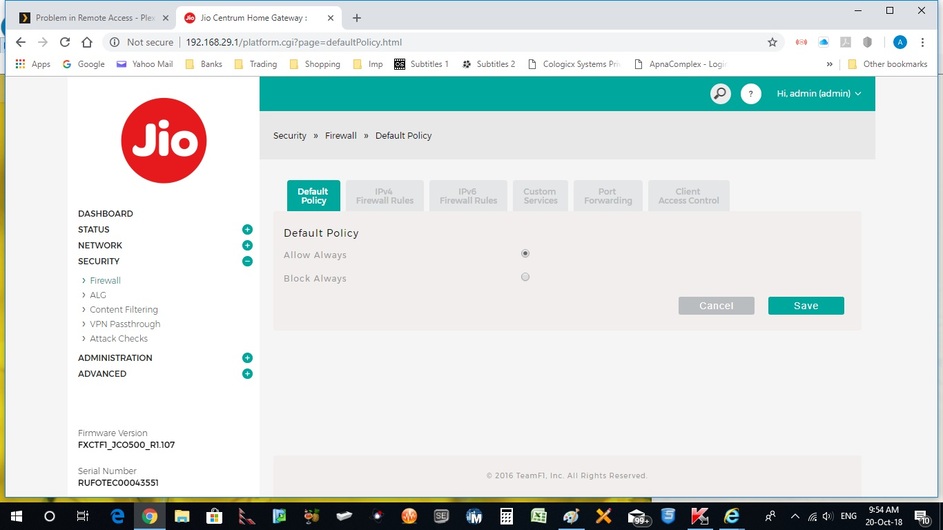Open Internet Explorer from taskbar

click(732, 516)
